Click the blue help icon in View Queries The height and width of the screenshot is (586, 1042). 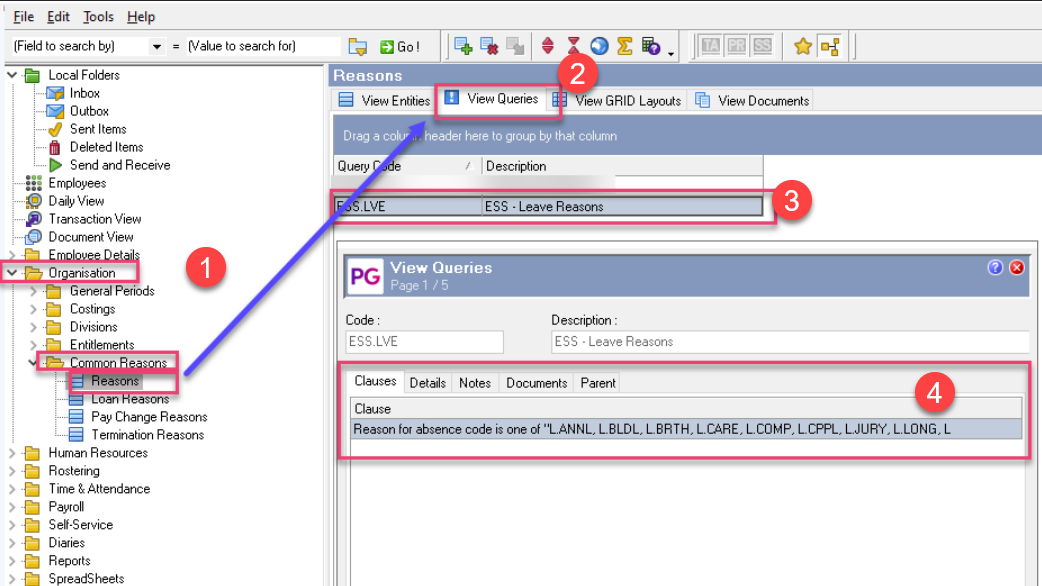995,267
